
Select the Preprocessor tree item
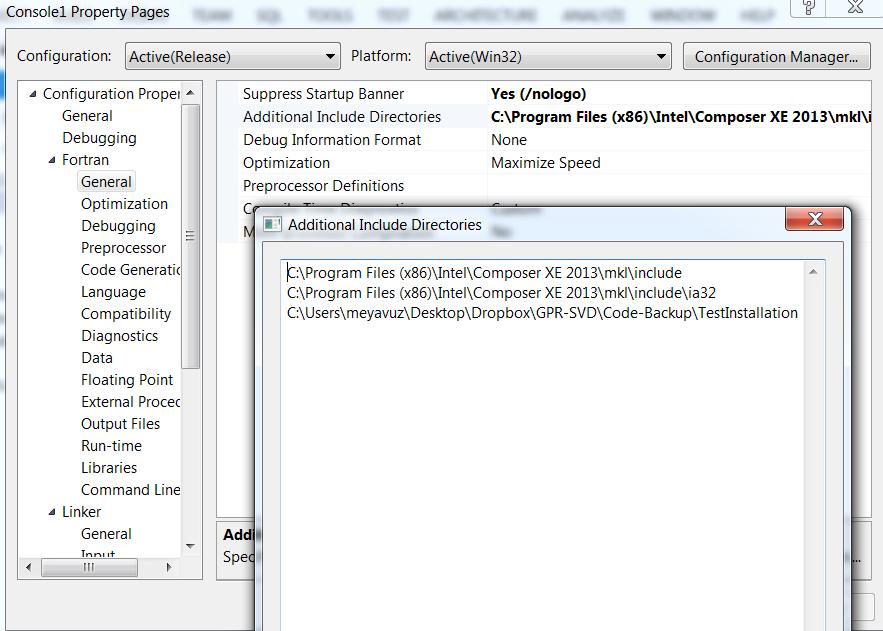coord(123,247)
